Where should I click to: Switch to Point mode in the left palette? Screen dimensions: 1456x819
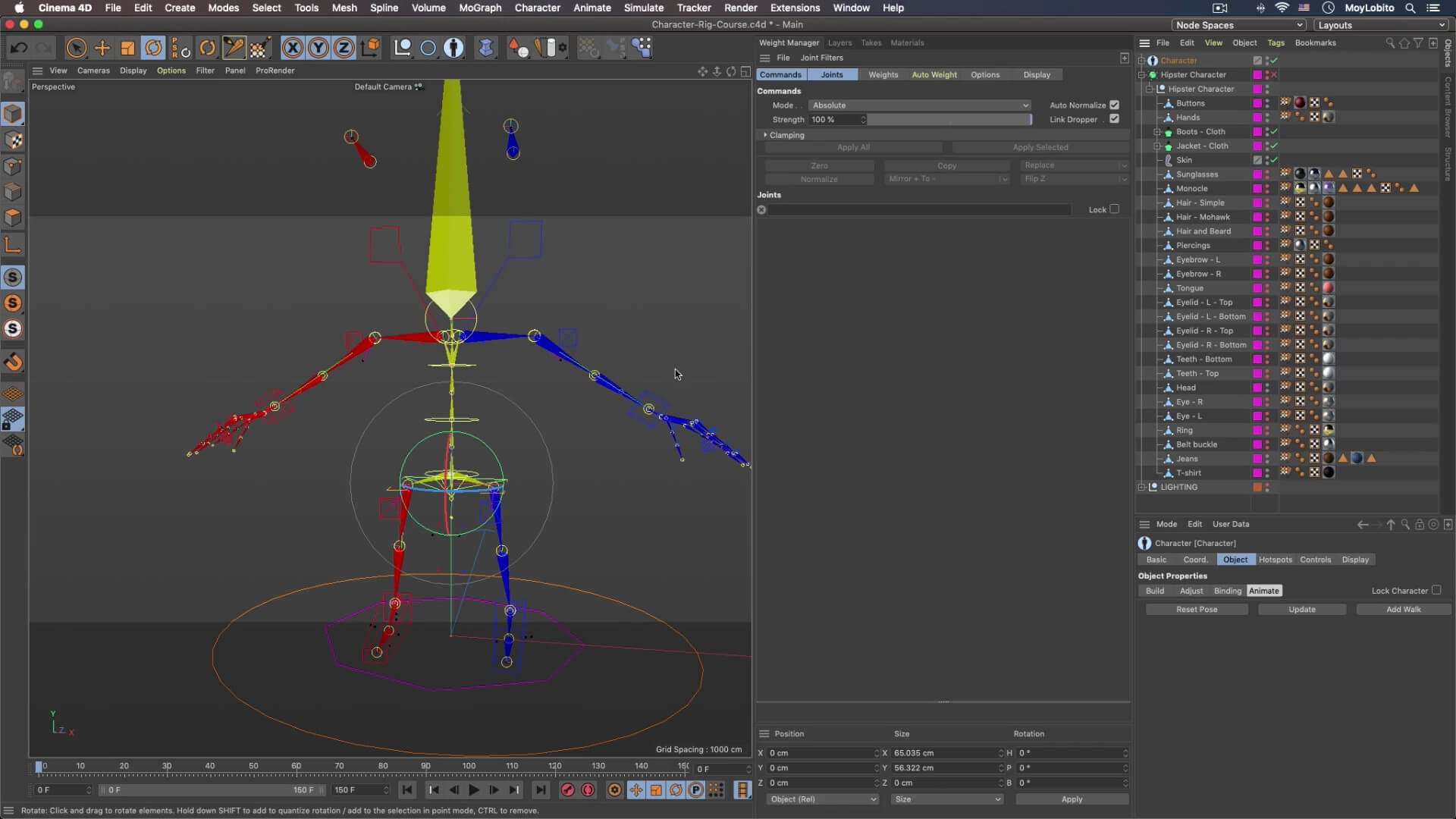click(x=14, y=166)
